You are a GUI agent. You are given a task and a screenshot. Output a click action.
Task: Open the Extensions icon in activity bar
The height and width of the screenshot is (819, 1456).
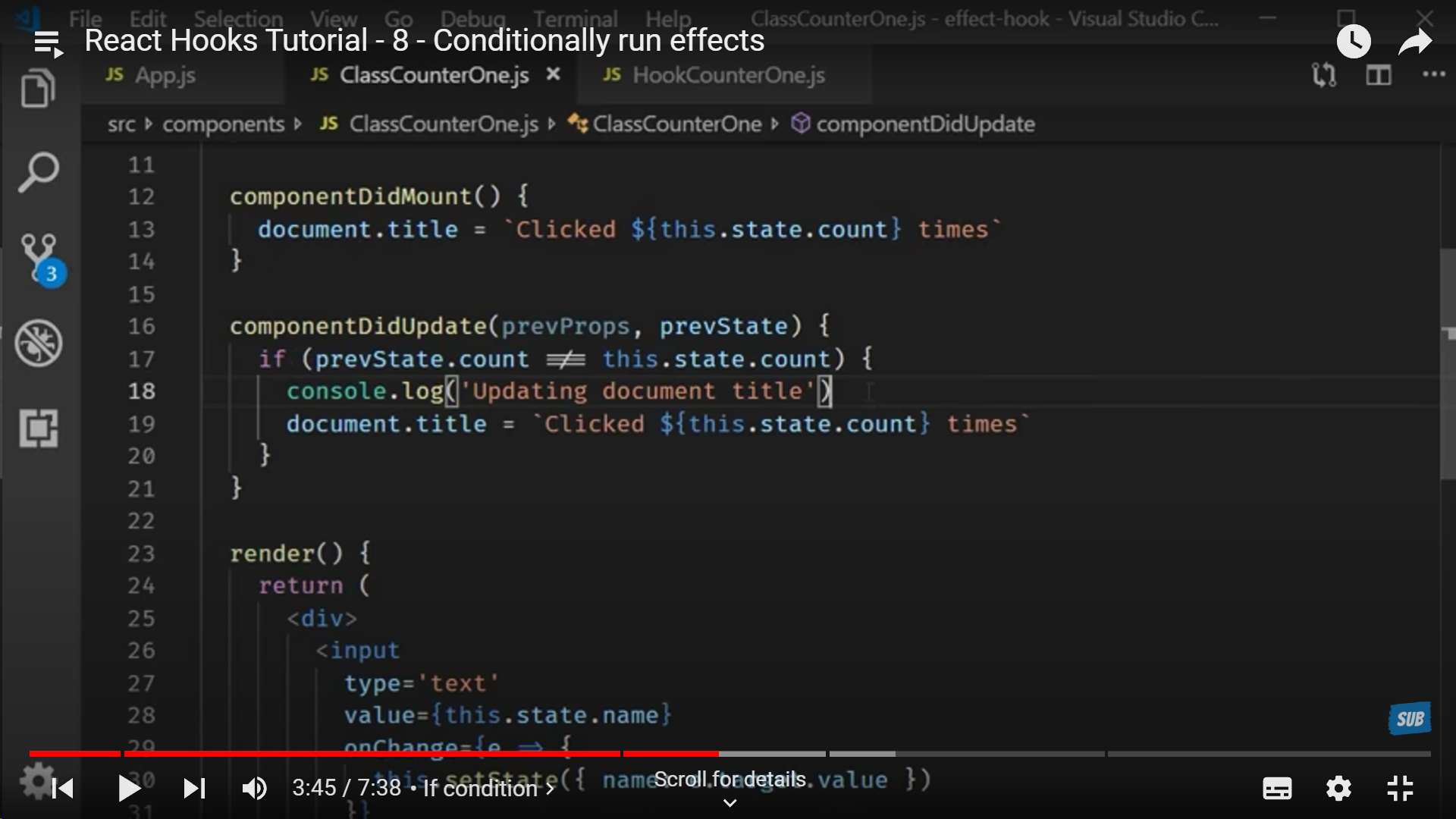[x=38, y=428]
